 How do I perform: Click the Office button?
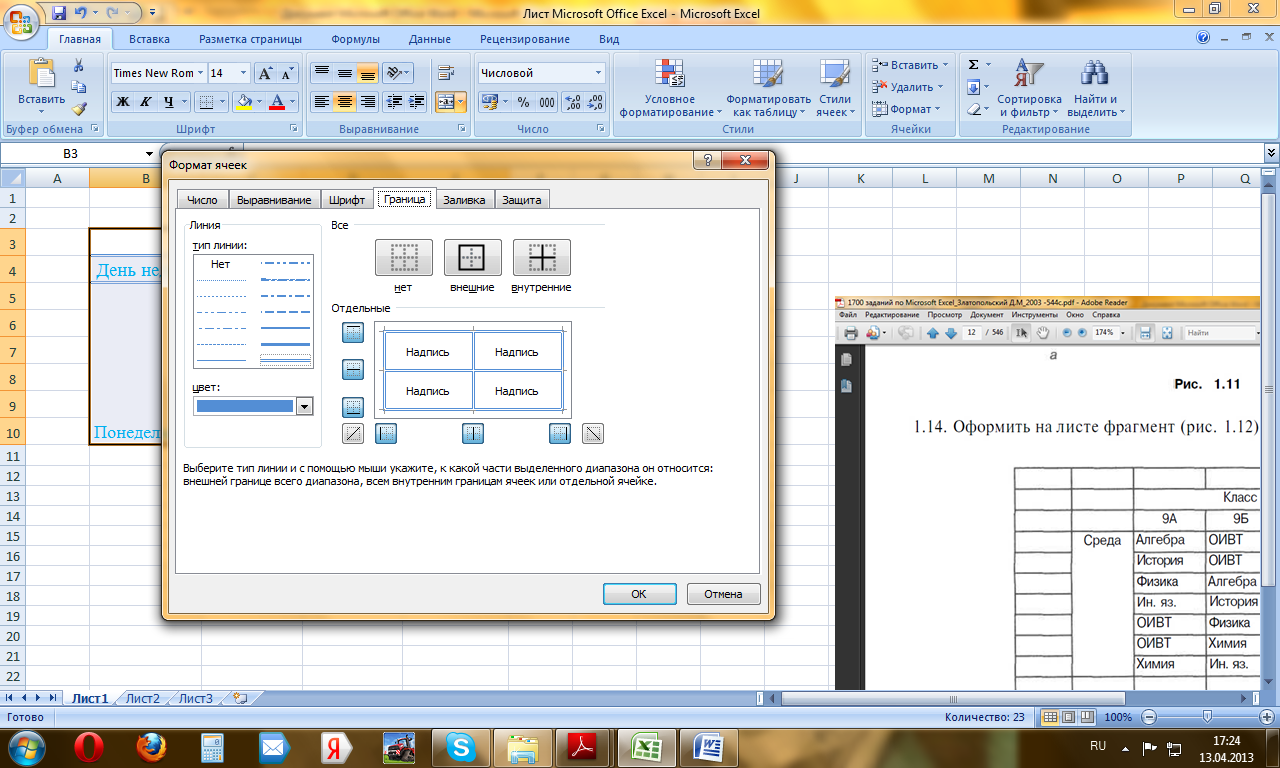pyautogui.click(x=22, y=22)
